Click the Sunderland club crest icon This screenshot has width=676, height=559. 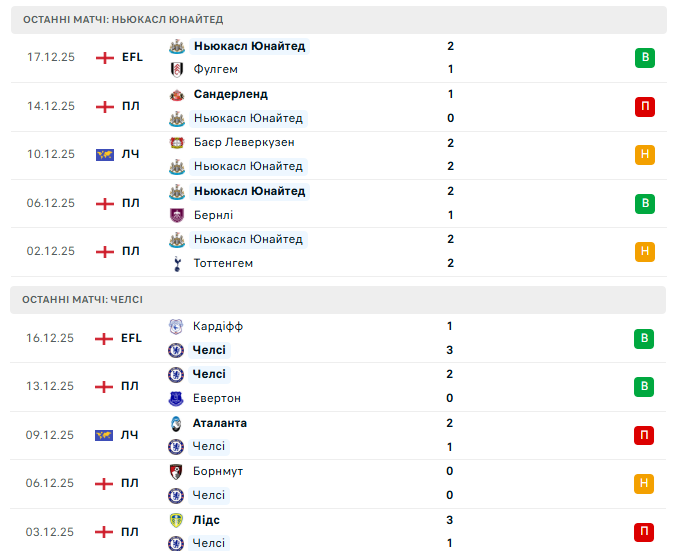coord(177,94)
